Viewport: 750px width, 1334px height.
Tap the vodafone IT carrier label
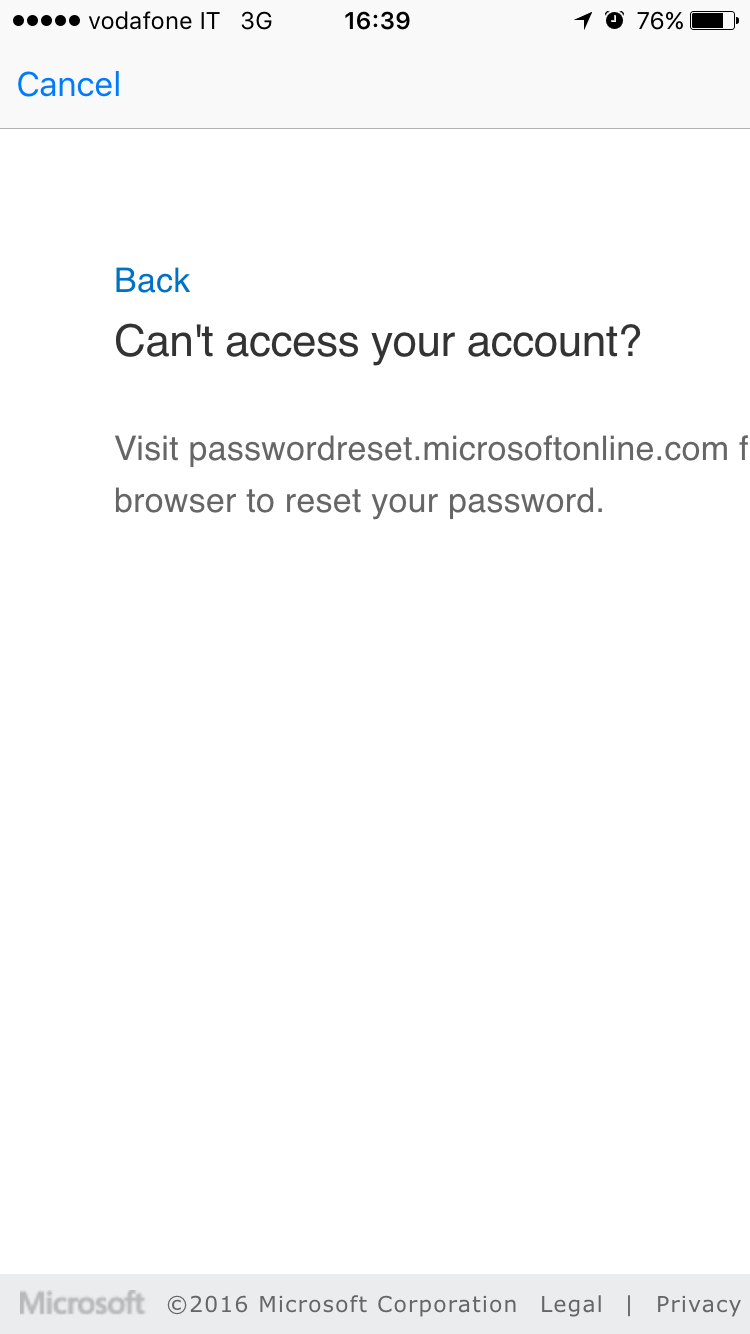(154, 21)
